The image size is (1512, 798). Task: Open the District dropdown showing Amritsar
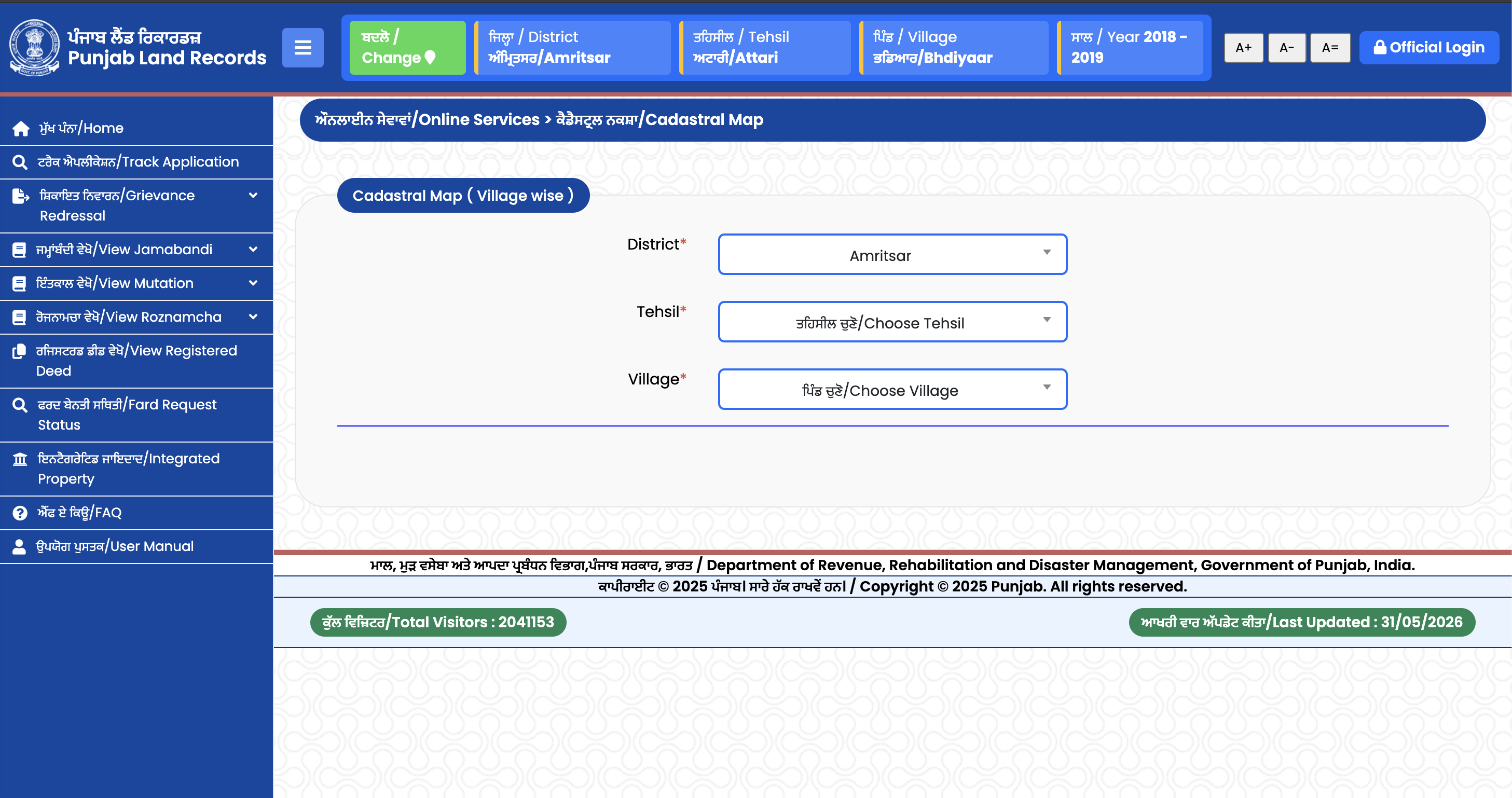892,255
